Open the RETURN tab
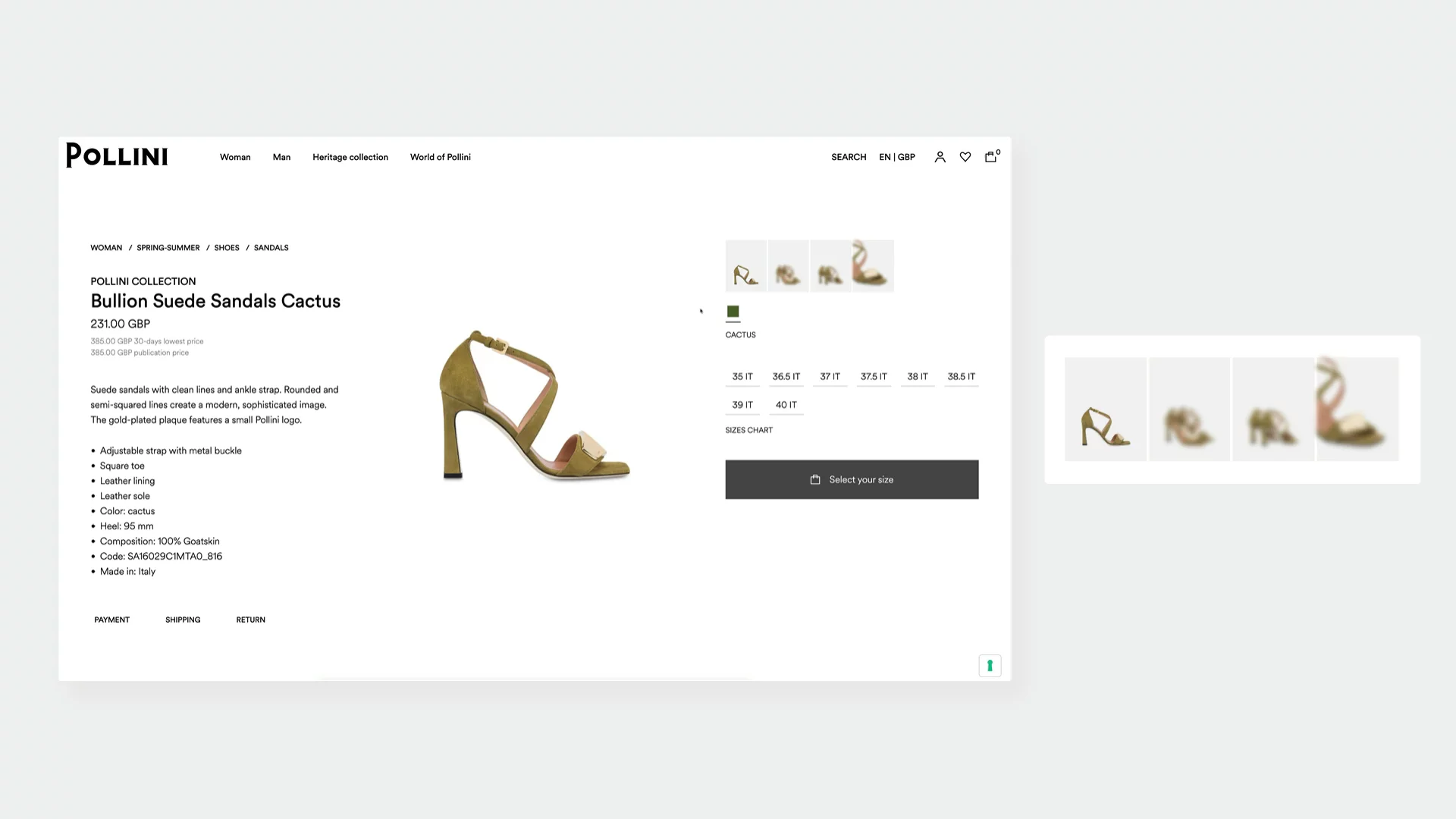The image size is (1456, 819). tap(251, 620)
